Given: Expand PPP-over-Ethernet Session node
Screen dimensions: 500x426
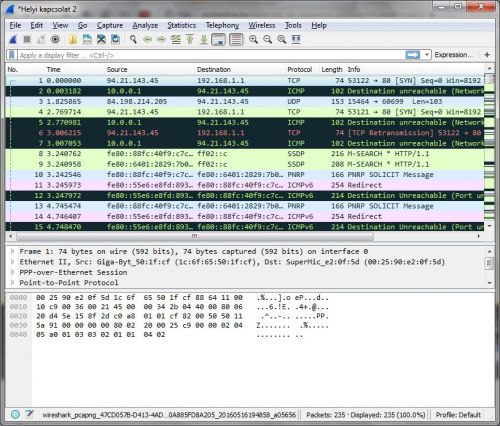Looking at the screenshot, I should click(x=12, y=272).
